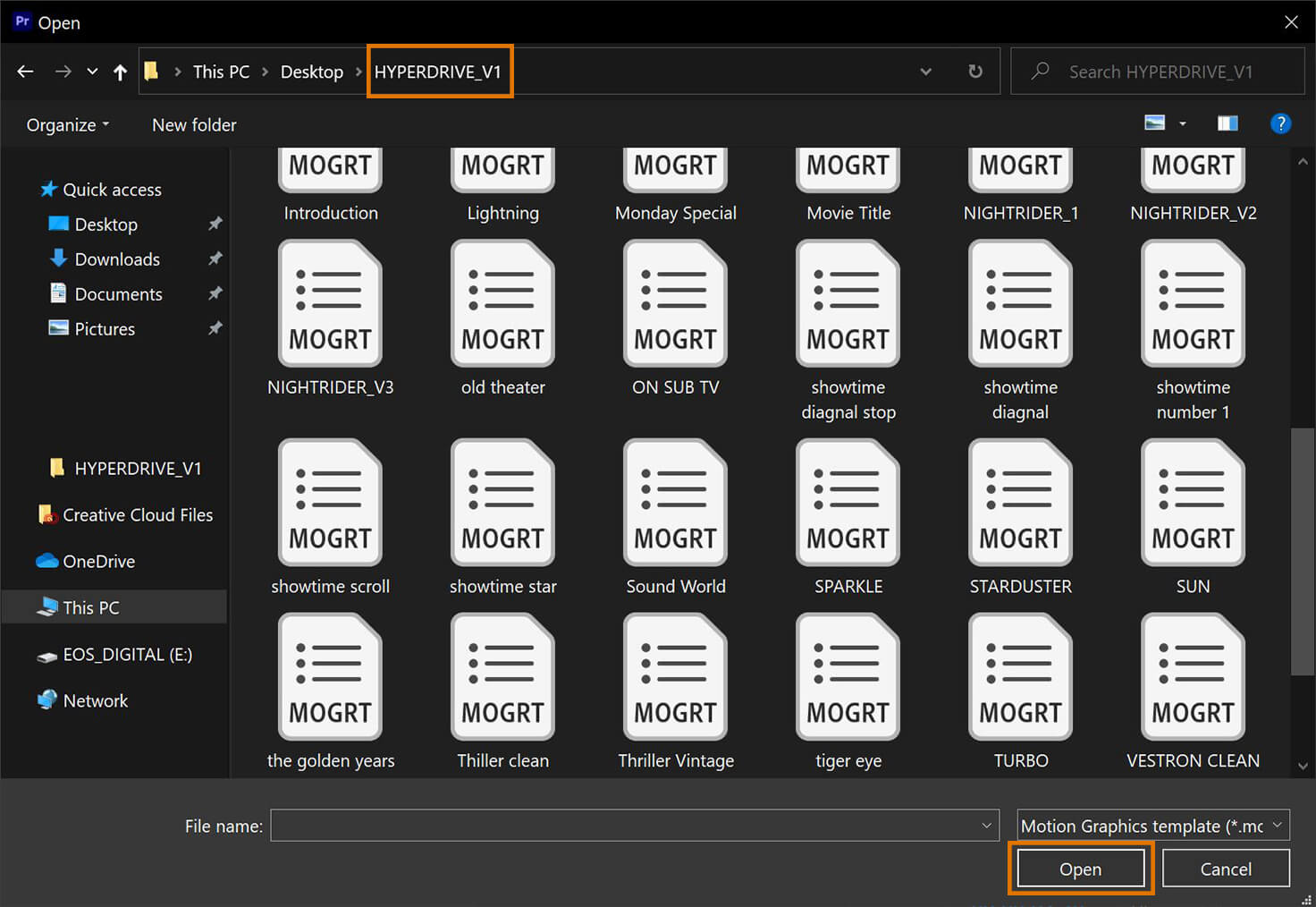Click New folder in the toolbar
Screen dimensions: 1316x907
(194, 125)
